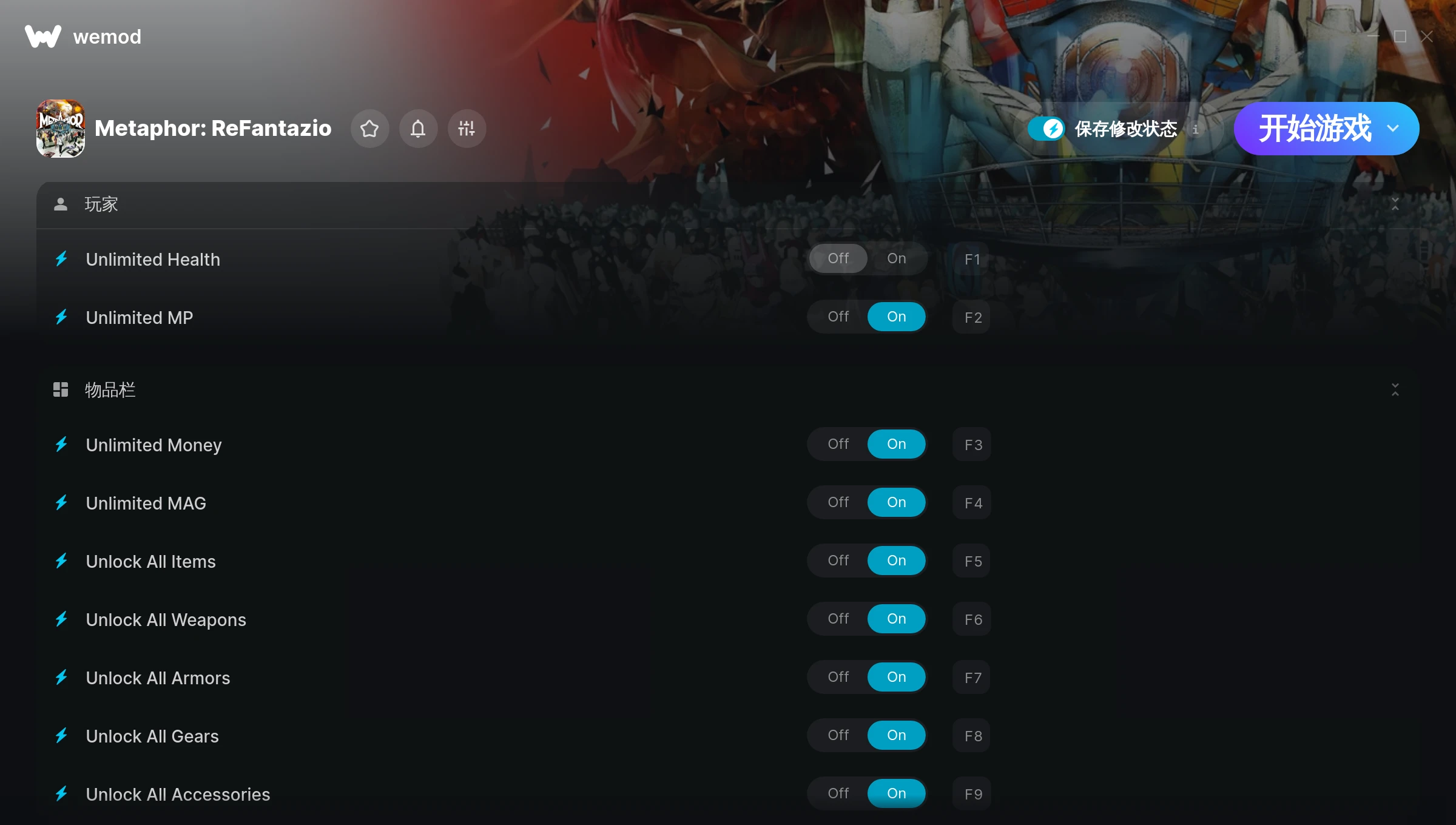Toggle Unlock All Items Off
This screenshot has height=825, width=1456.
point(838,560)
